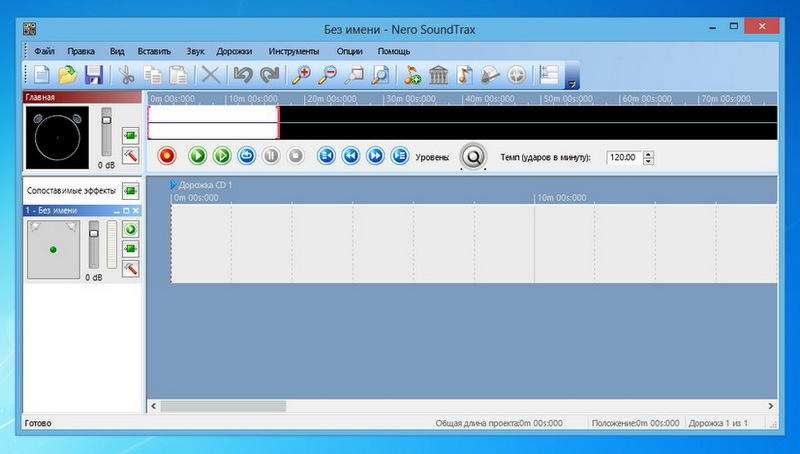Viewport: 800px width, 454px height.
Task: Click the gray wizard icon in toolbar
Action: 490,75
